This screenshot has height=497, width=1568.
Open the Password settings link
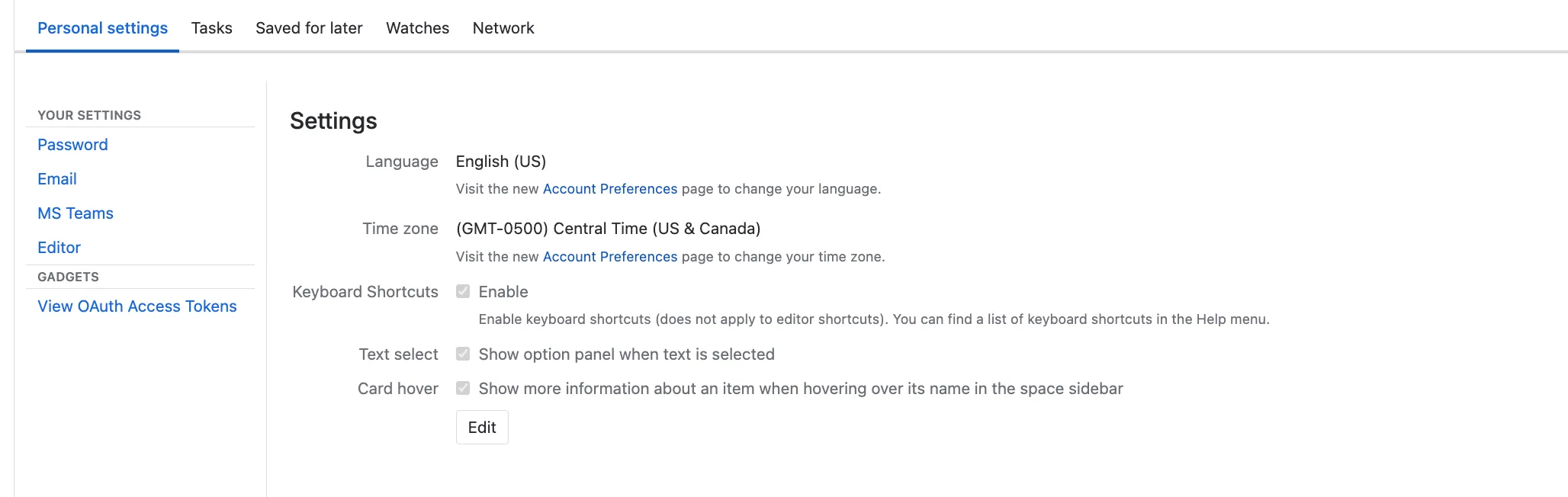72,145
